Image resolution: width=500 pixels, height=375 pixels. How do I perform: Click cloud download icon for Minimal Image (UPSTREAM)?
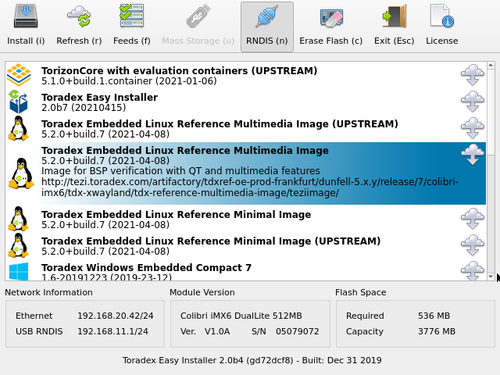click(x=473, y=246)
